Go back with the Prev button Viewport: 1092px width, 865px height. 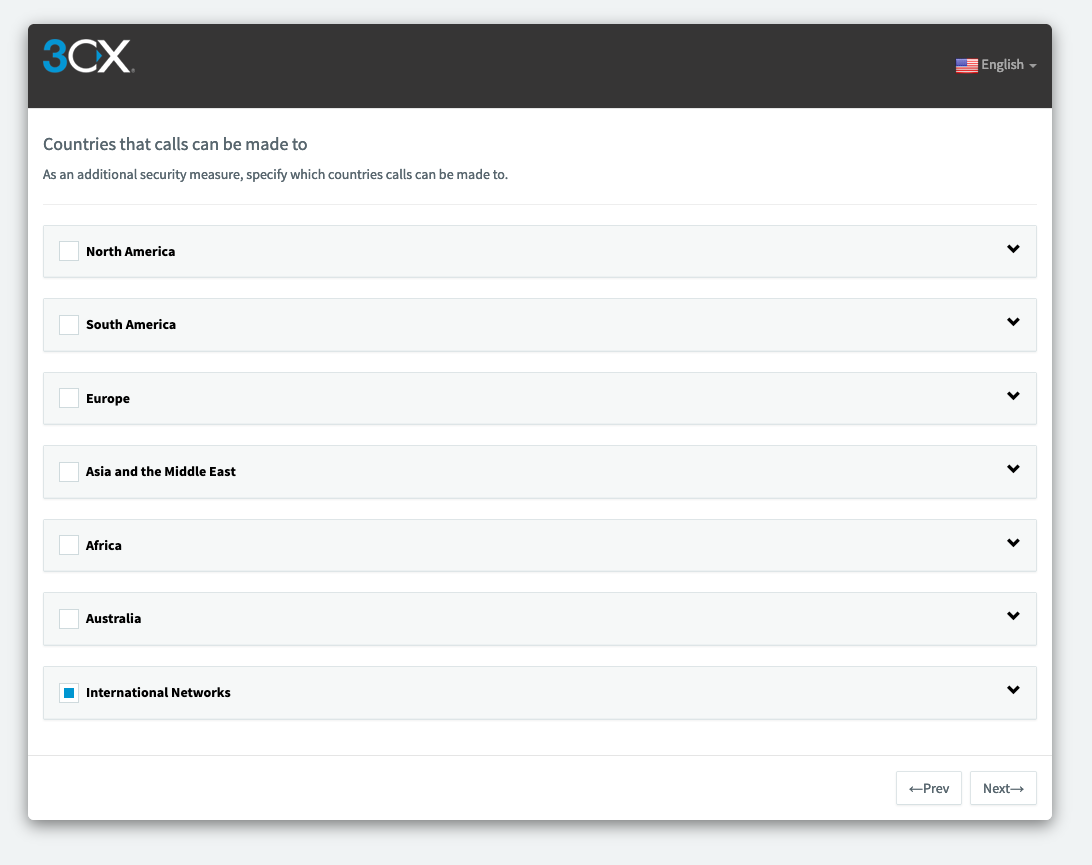click(x=928, y=788)
